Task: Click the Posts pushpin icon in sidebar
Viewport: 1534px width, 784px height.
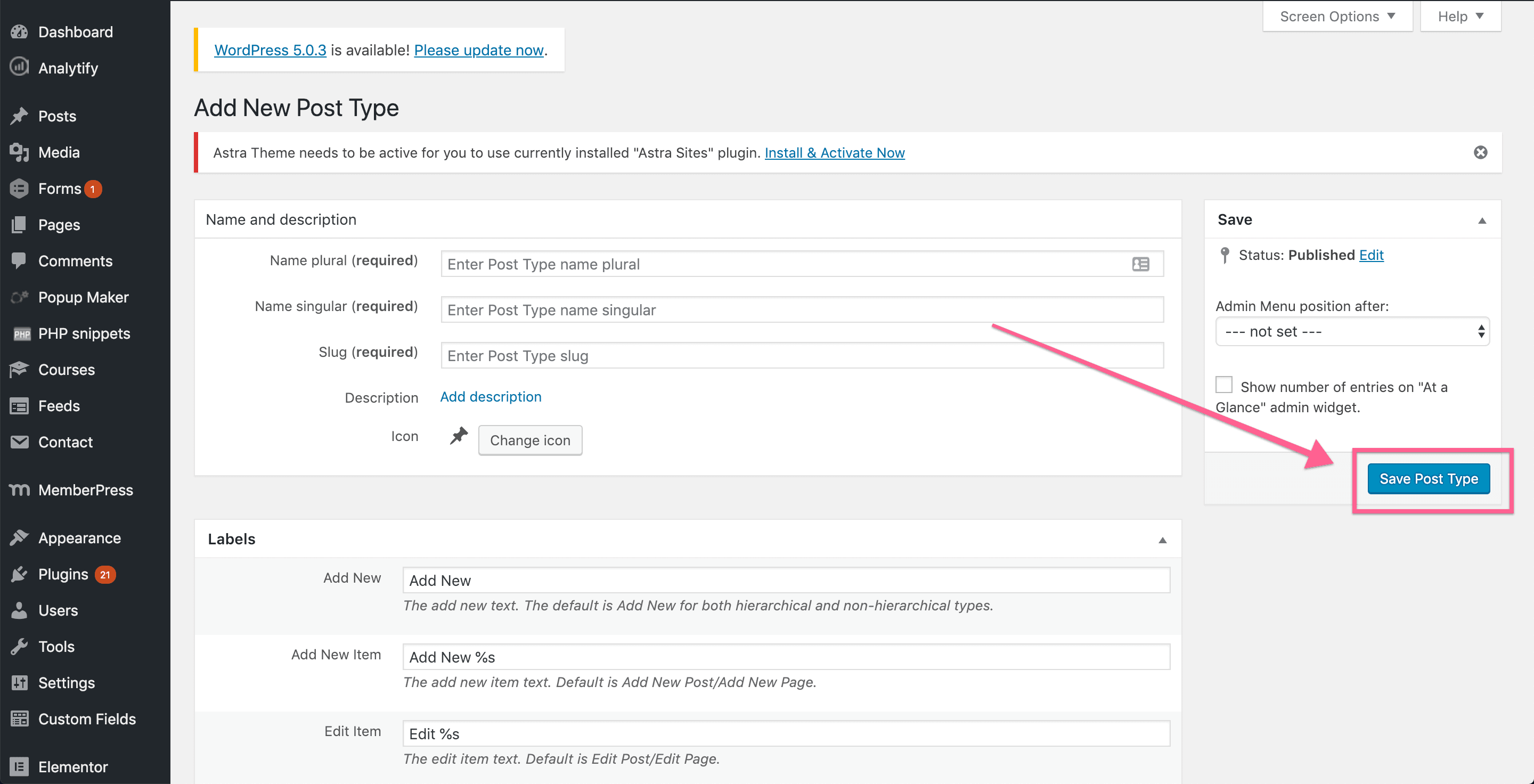Action: (20, 116)
